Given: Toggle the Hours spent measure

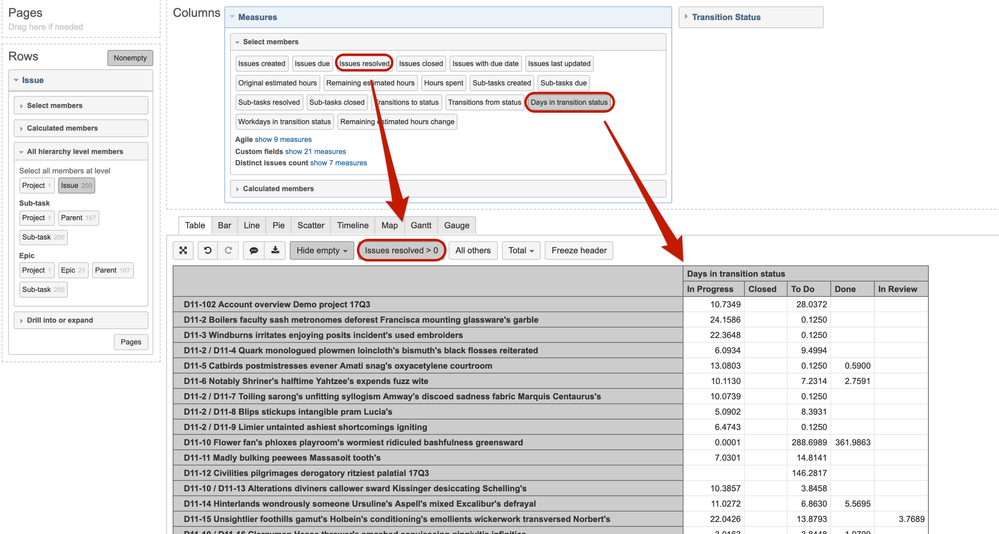Looking at the screenshot, I should [443, 83].
